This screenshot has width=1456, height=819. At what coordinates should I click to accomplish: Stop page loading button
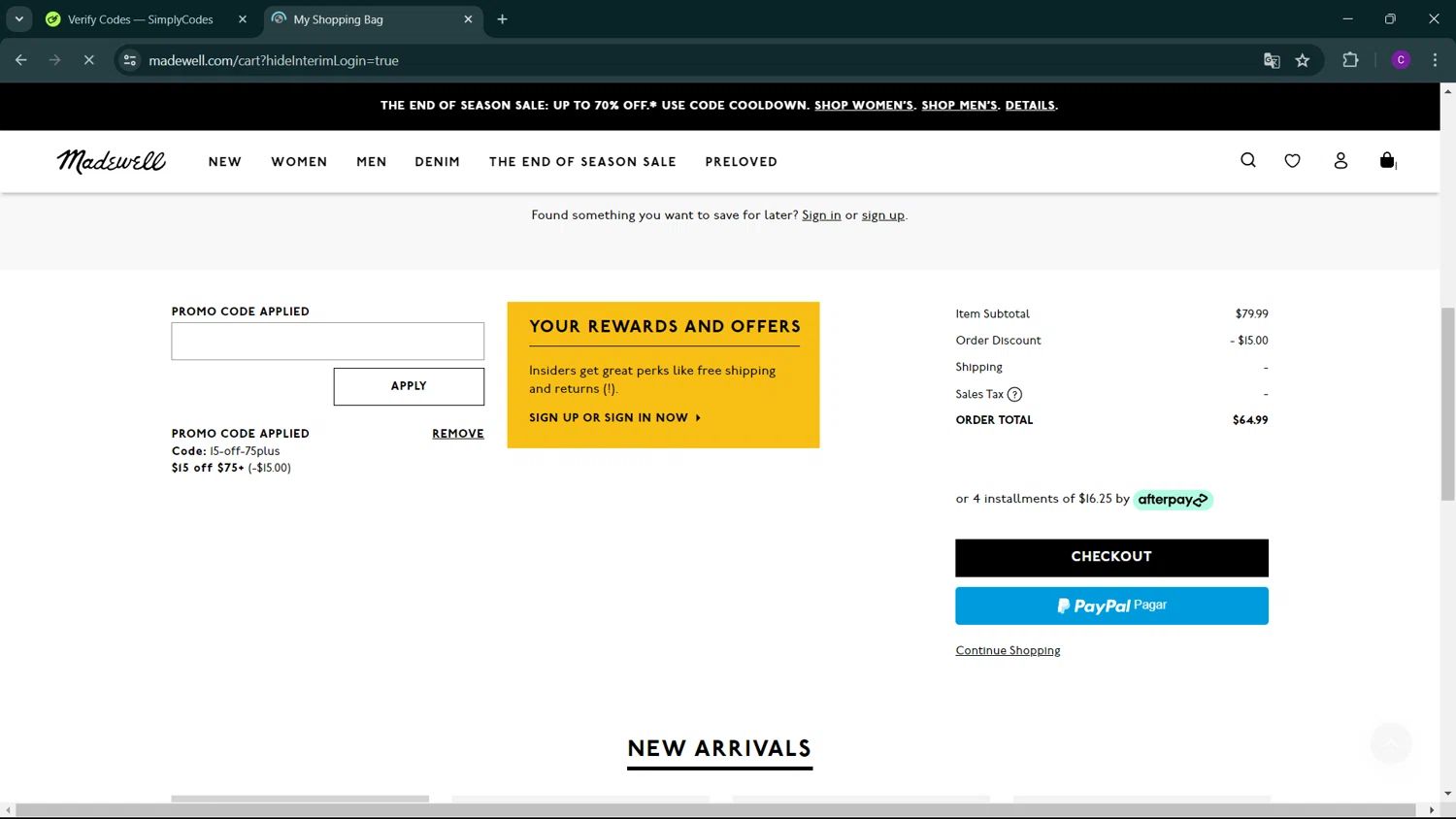tap(88, 60)
